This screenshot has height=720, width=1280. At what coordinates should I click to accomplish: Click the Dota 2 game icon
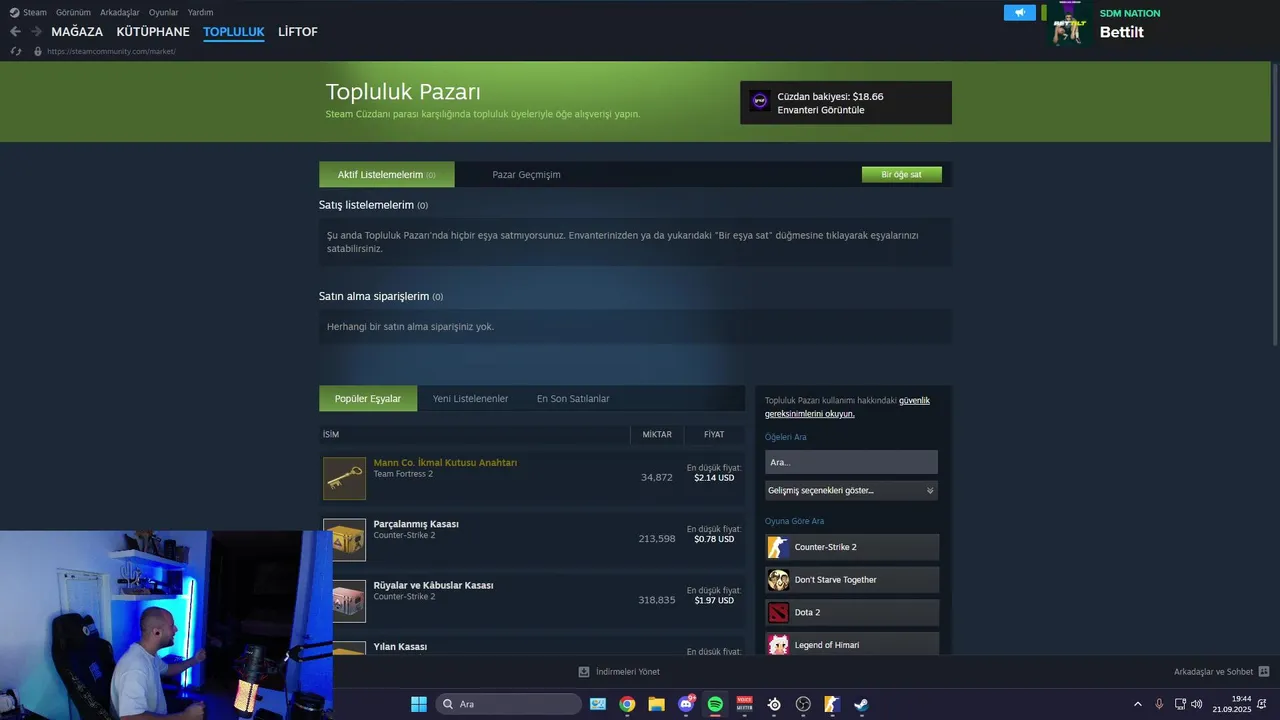778,612
